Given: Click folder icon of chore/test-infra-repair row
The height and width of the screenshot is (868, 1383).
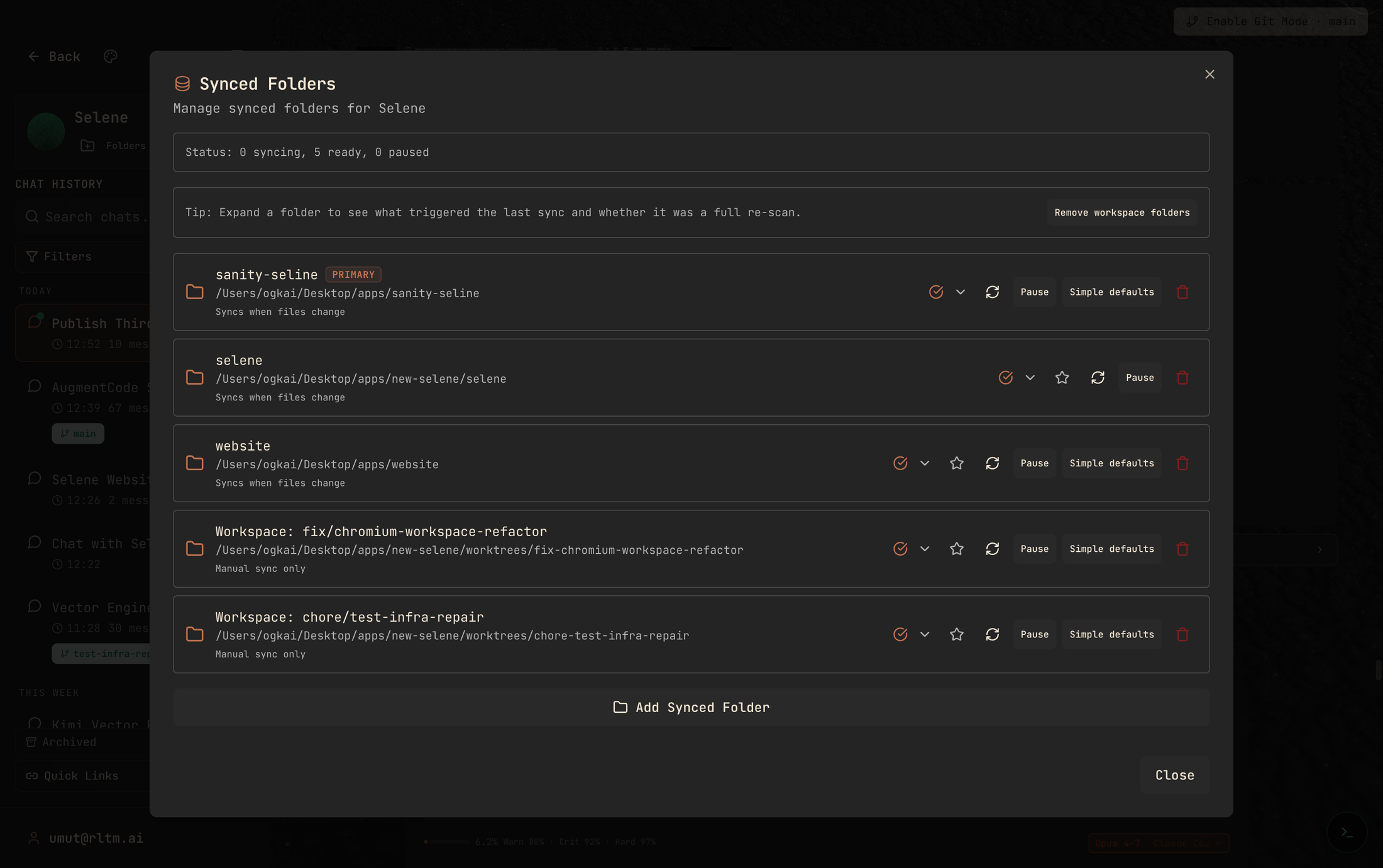Looking at the screenshot, I should (195, 634).
